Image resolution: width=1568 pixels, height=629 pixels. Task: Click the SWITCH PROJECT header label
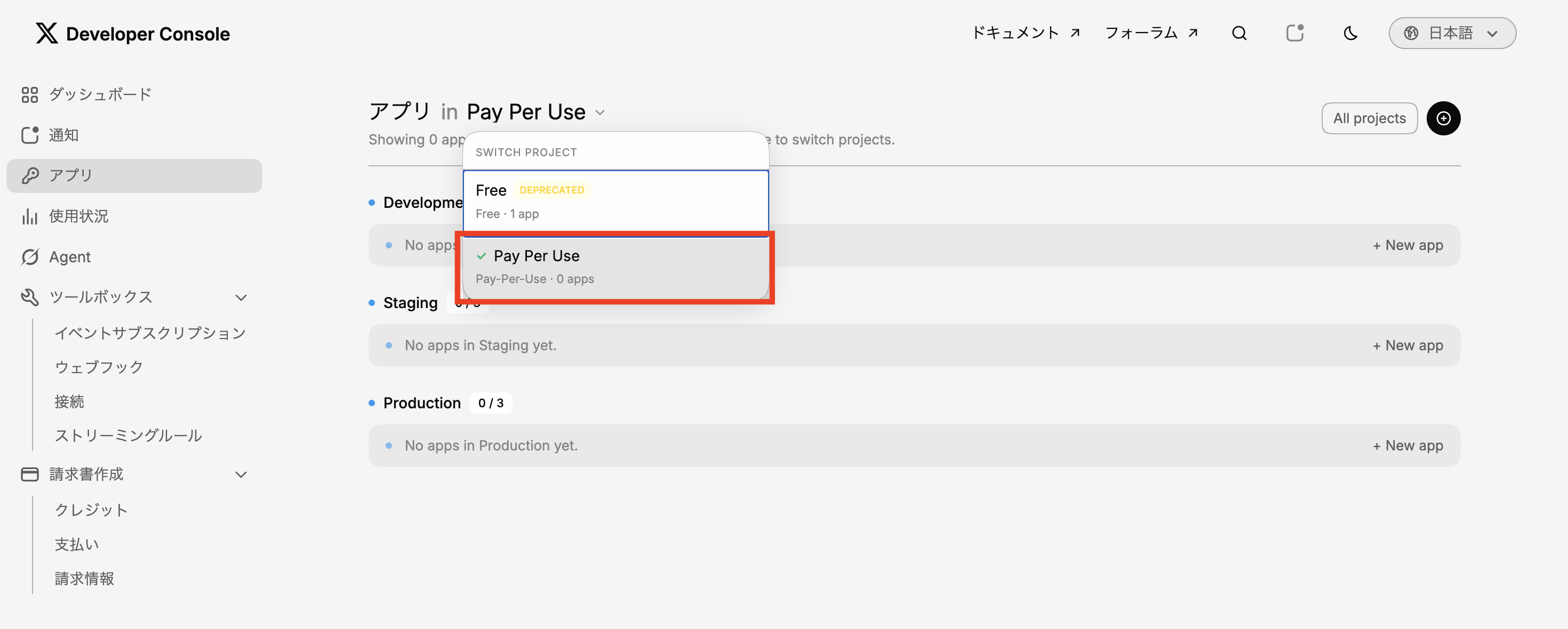[x=526, y=152]
